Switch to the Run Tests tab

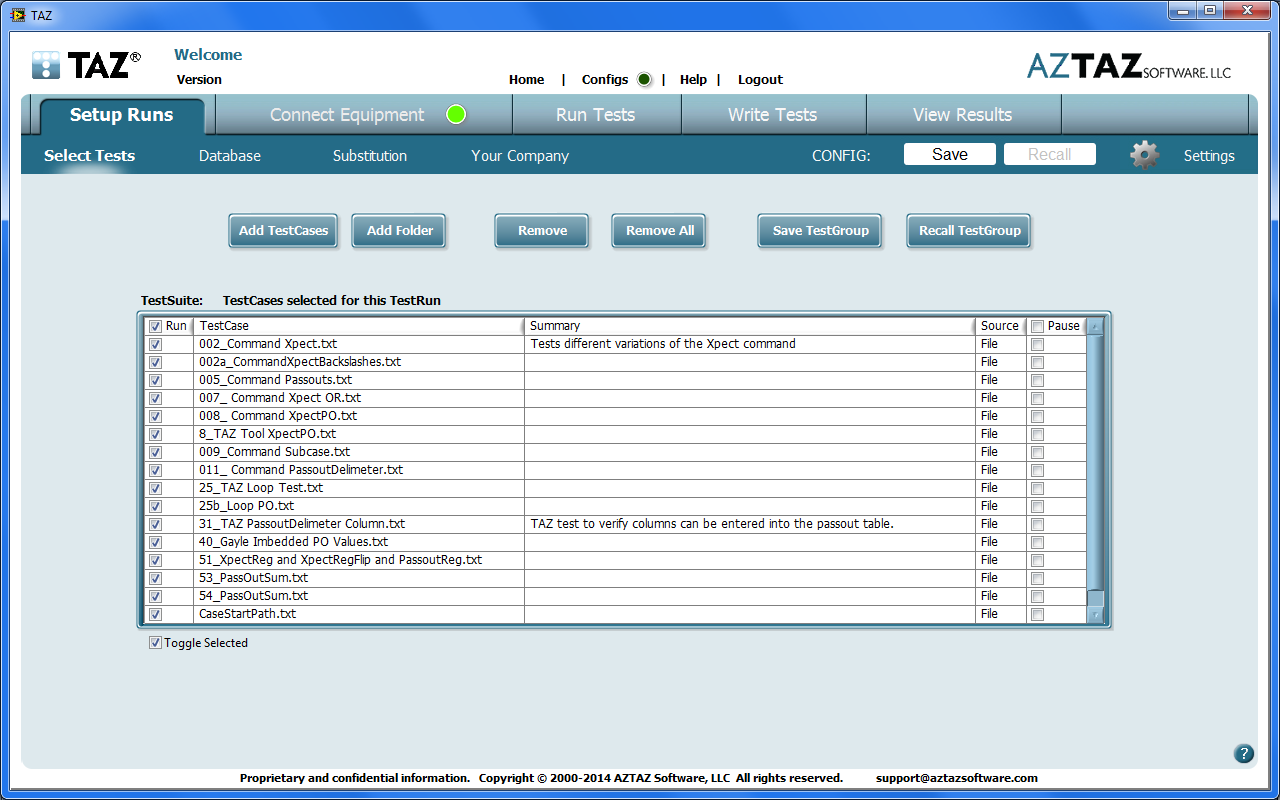pyautogui.click(x=595, y=115)
